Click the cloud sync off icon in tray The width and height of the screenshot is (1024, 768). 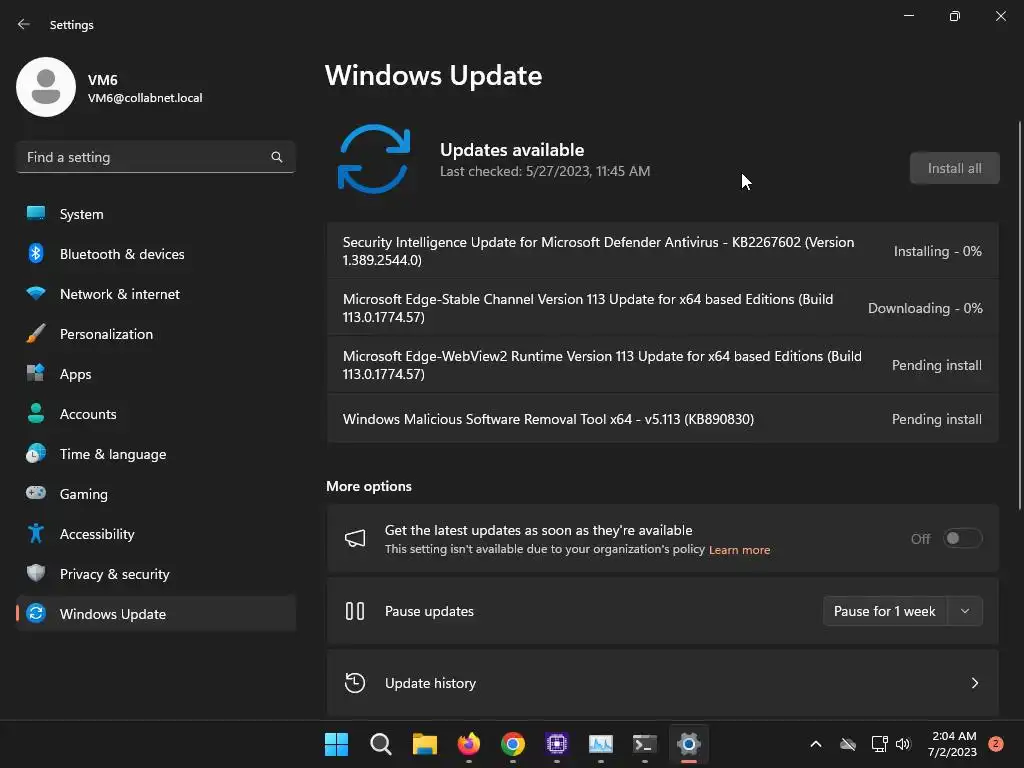pos(848,744)
